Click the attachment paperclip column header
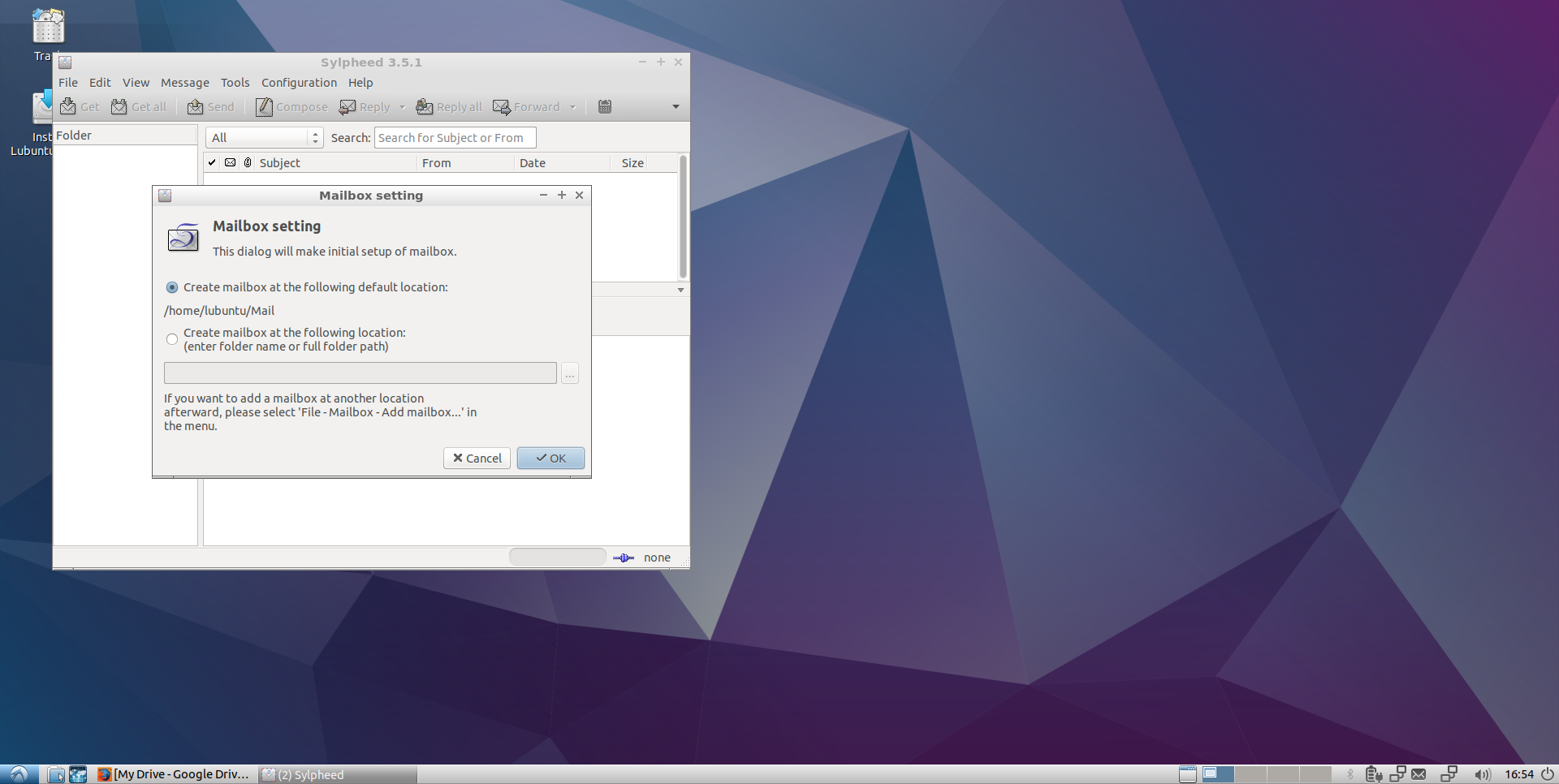This screenshot has width=1559, height=784. tap(248, 163)
